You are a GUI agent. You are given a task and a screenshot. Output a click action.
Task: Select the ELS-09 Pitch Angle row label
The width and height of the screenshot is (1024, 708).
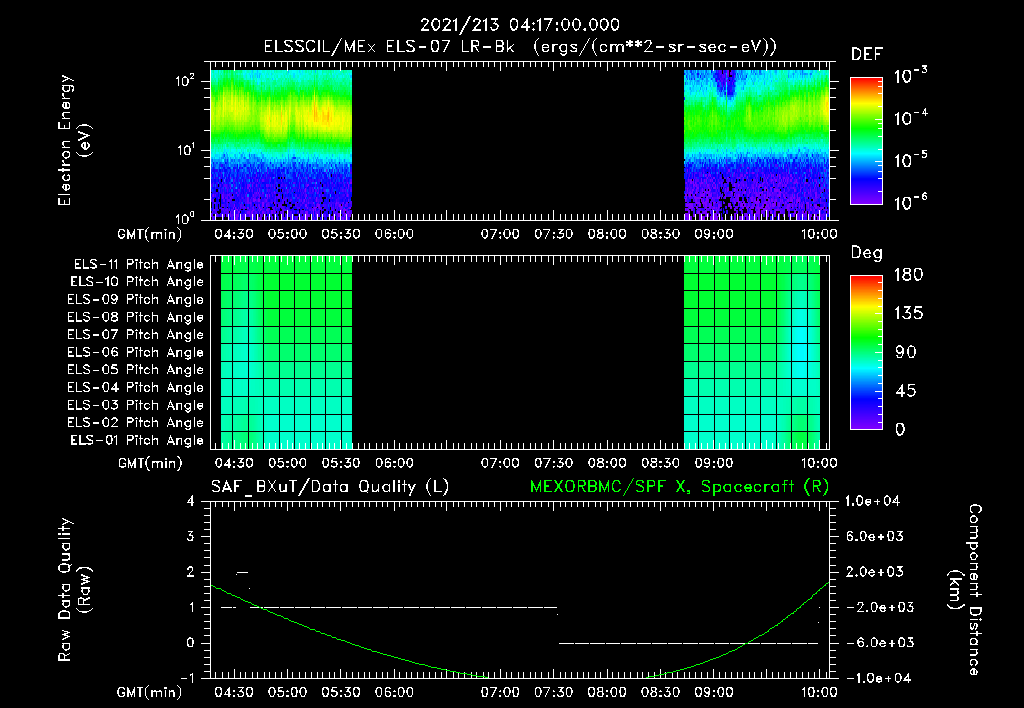click(x=135, y=300)
